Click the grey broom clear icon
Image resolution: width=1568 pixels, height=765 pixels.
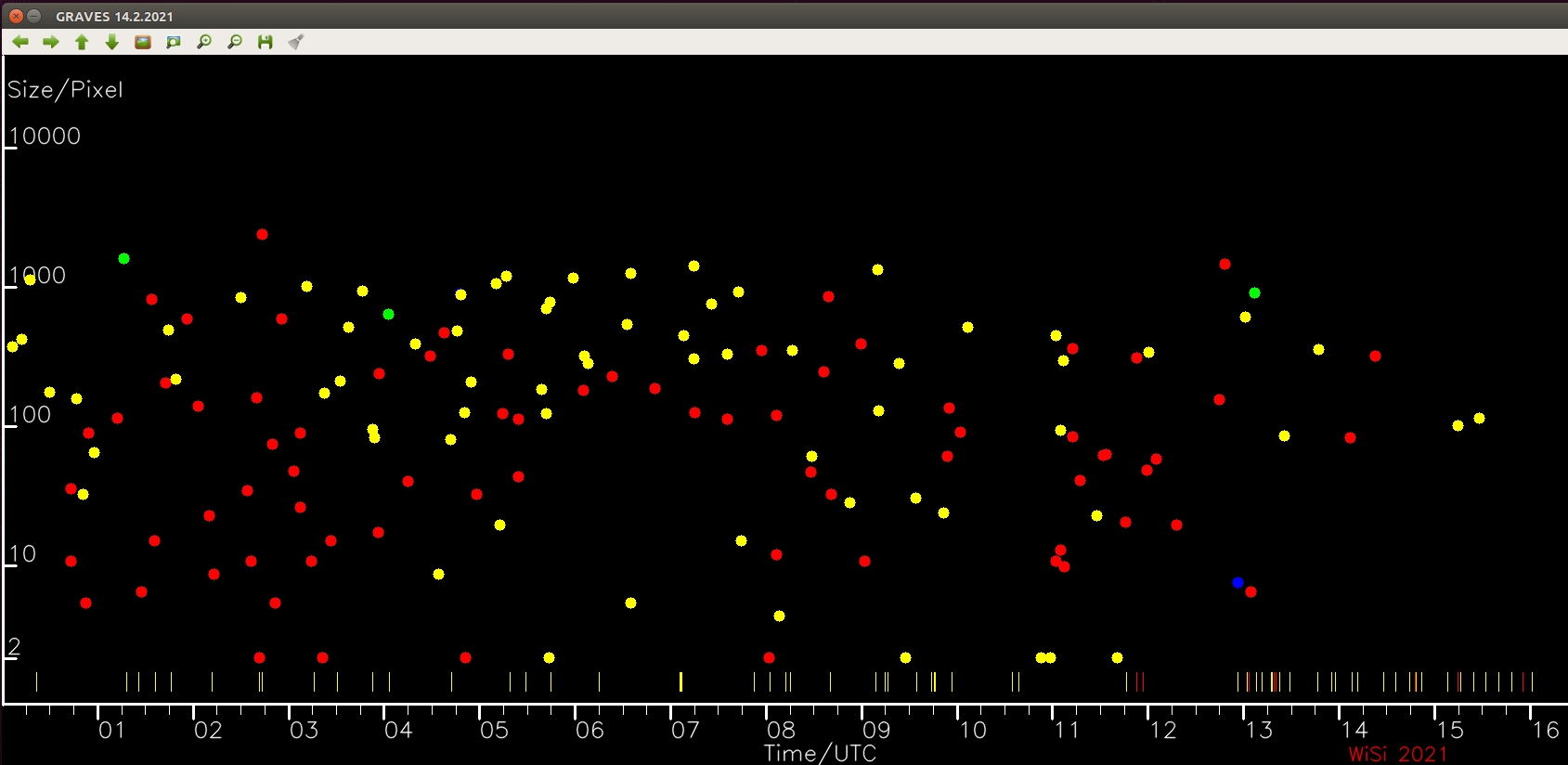[x=296, y=42]
